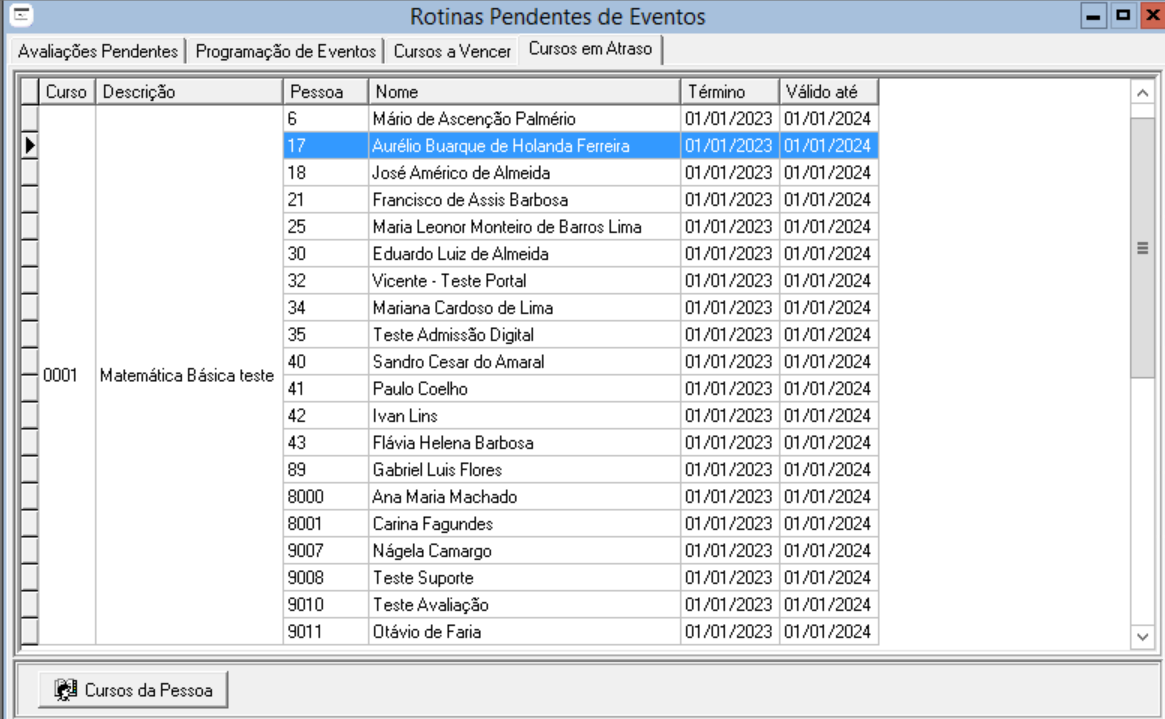This screenshot has width=1165, height=719.
Task: Click the Cursos da Pessoa button
Action: [135, 690]
